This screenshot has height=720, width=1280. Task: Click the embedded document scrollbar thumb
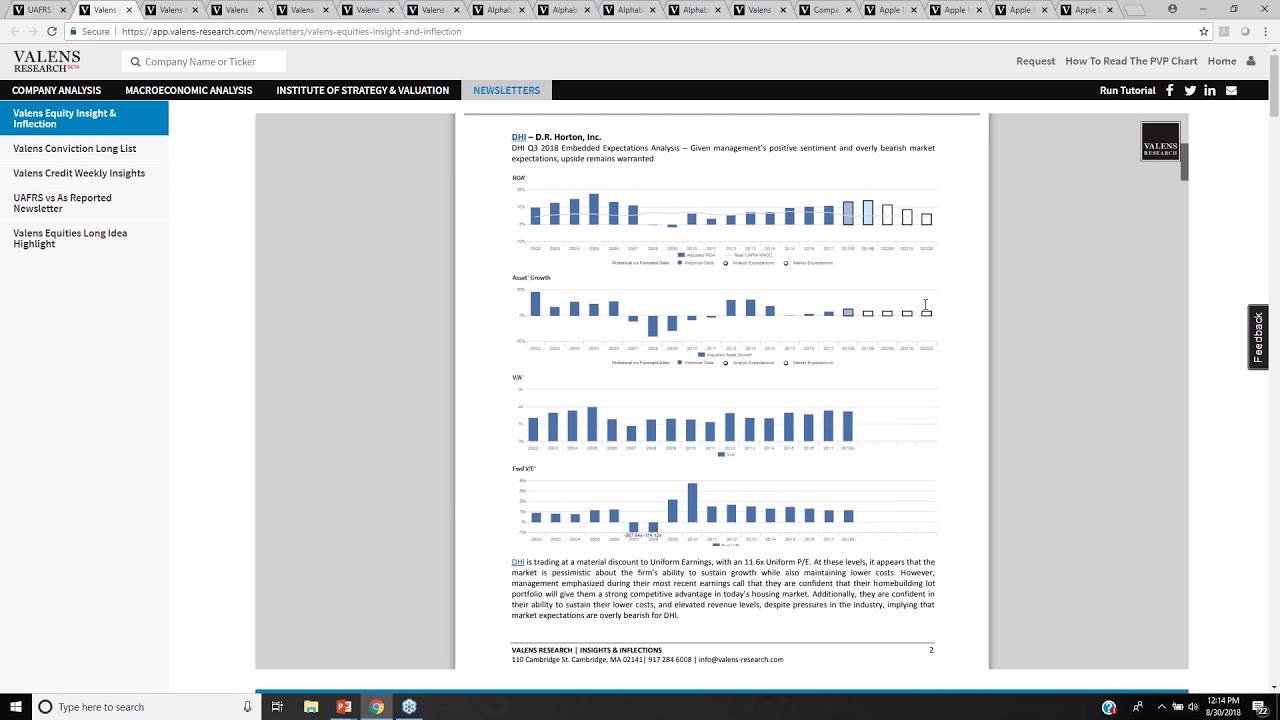point(1184,162)
